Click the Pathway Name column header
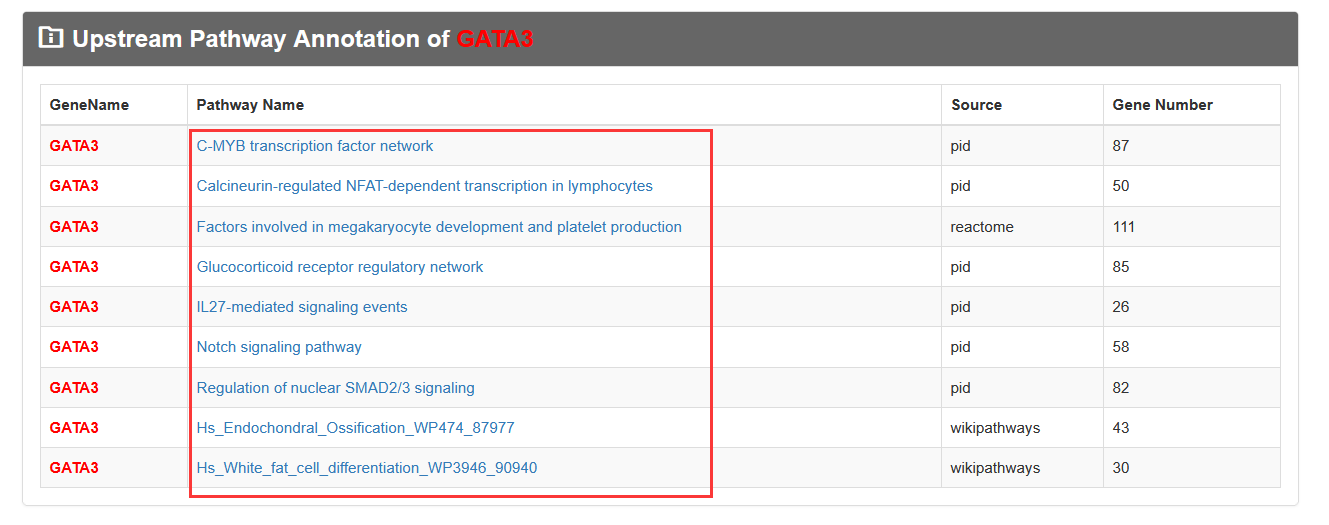Image resolution: width=1329 pixels, height=525 pixels. (250, 105)
